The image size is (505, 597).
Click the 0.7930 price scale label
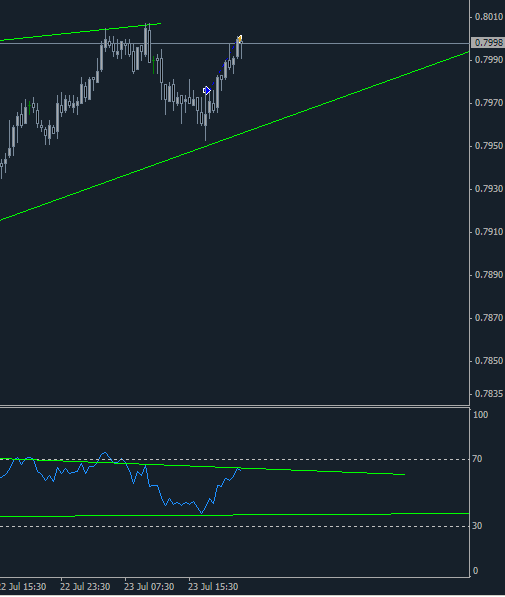point(489,189)
